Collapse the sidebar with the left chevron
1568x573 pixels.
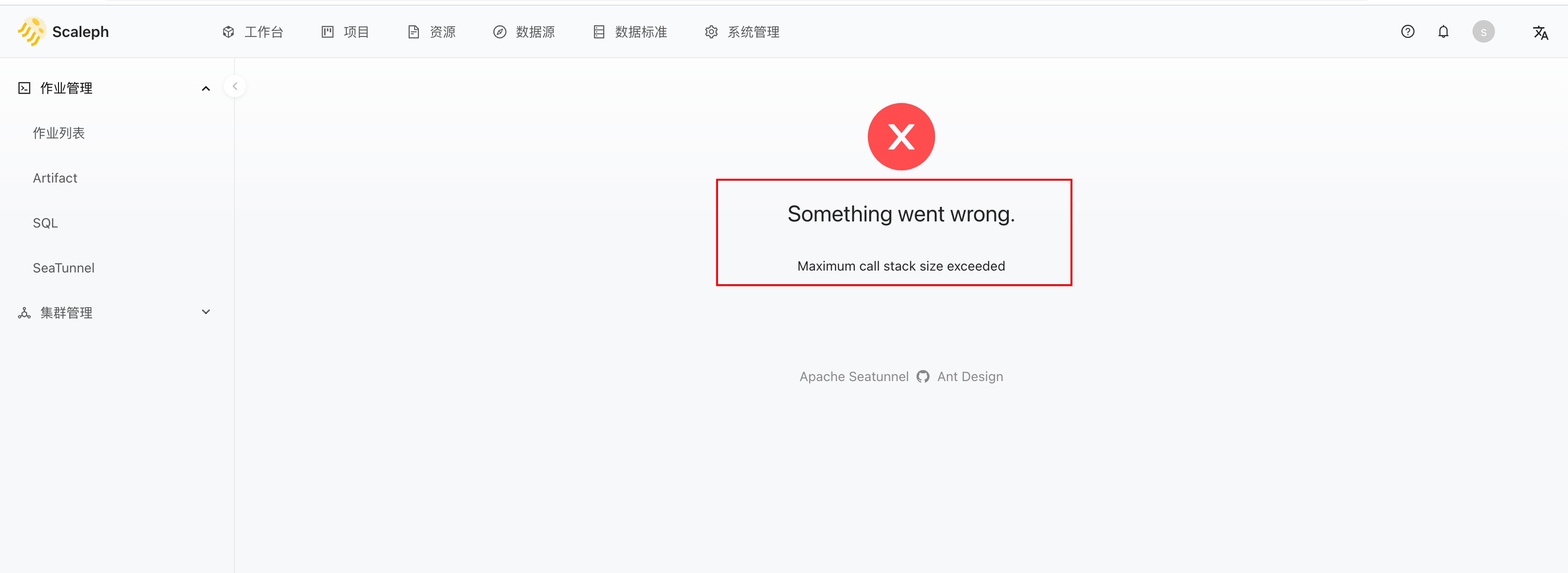[x=234, y=86]
